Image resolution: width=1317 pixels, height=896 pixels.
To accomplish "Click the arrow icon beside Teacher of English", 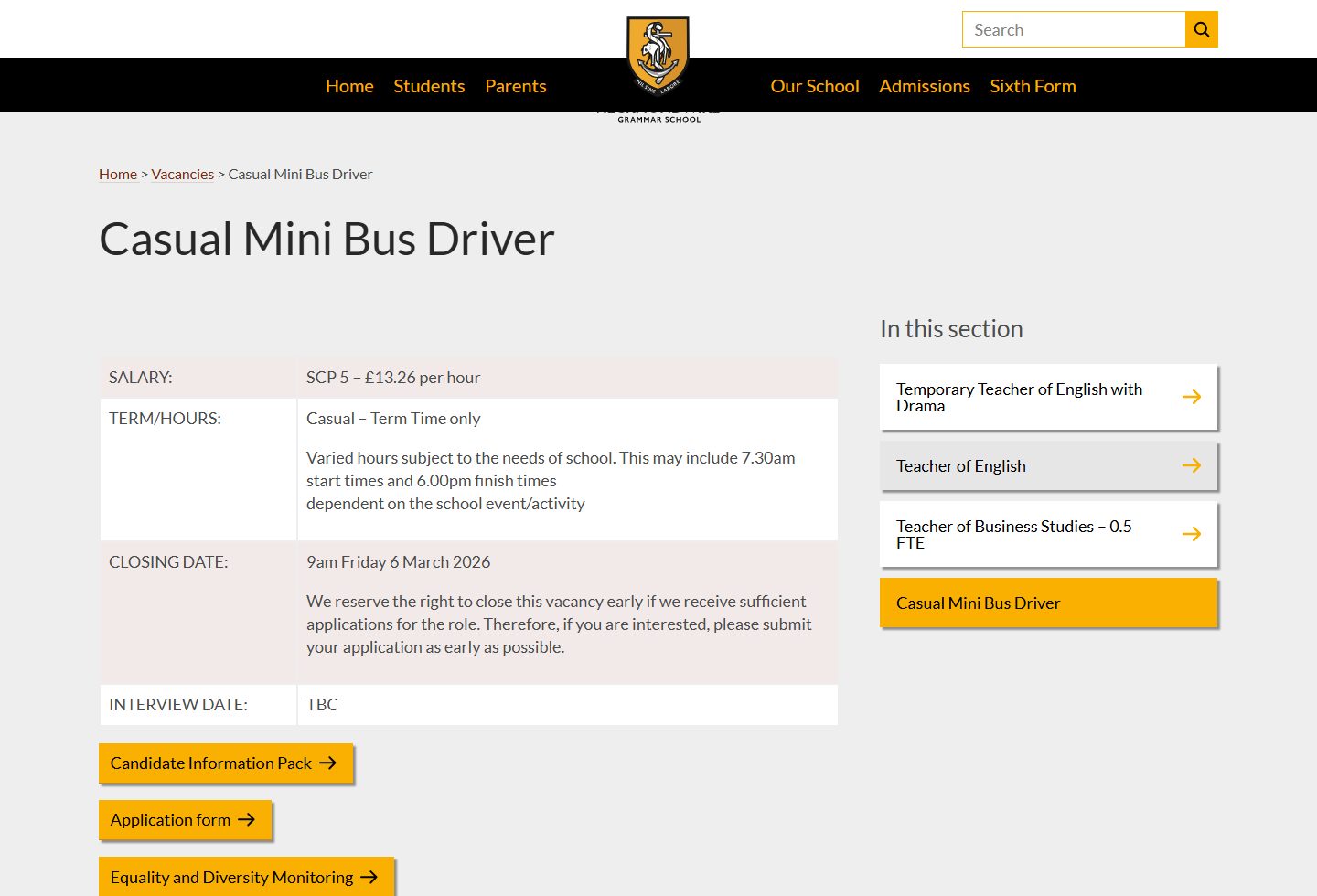I will click(1192, 465).
